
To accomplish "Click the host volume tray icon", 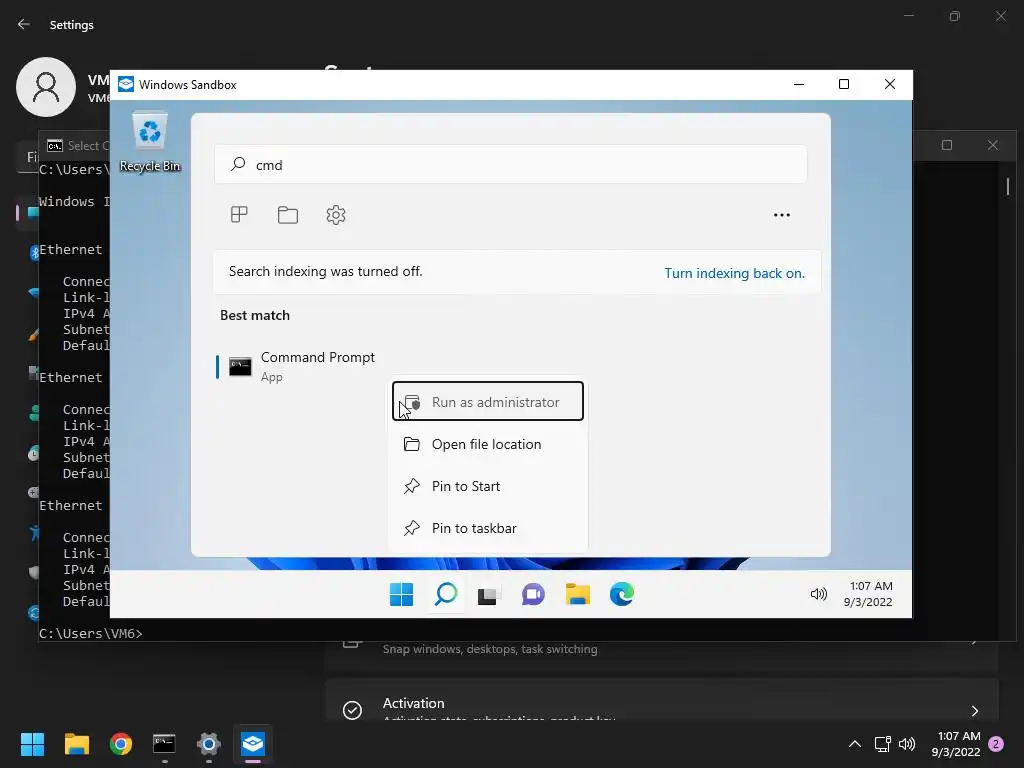I will coord(907,744).
